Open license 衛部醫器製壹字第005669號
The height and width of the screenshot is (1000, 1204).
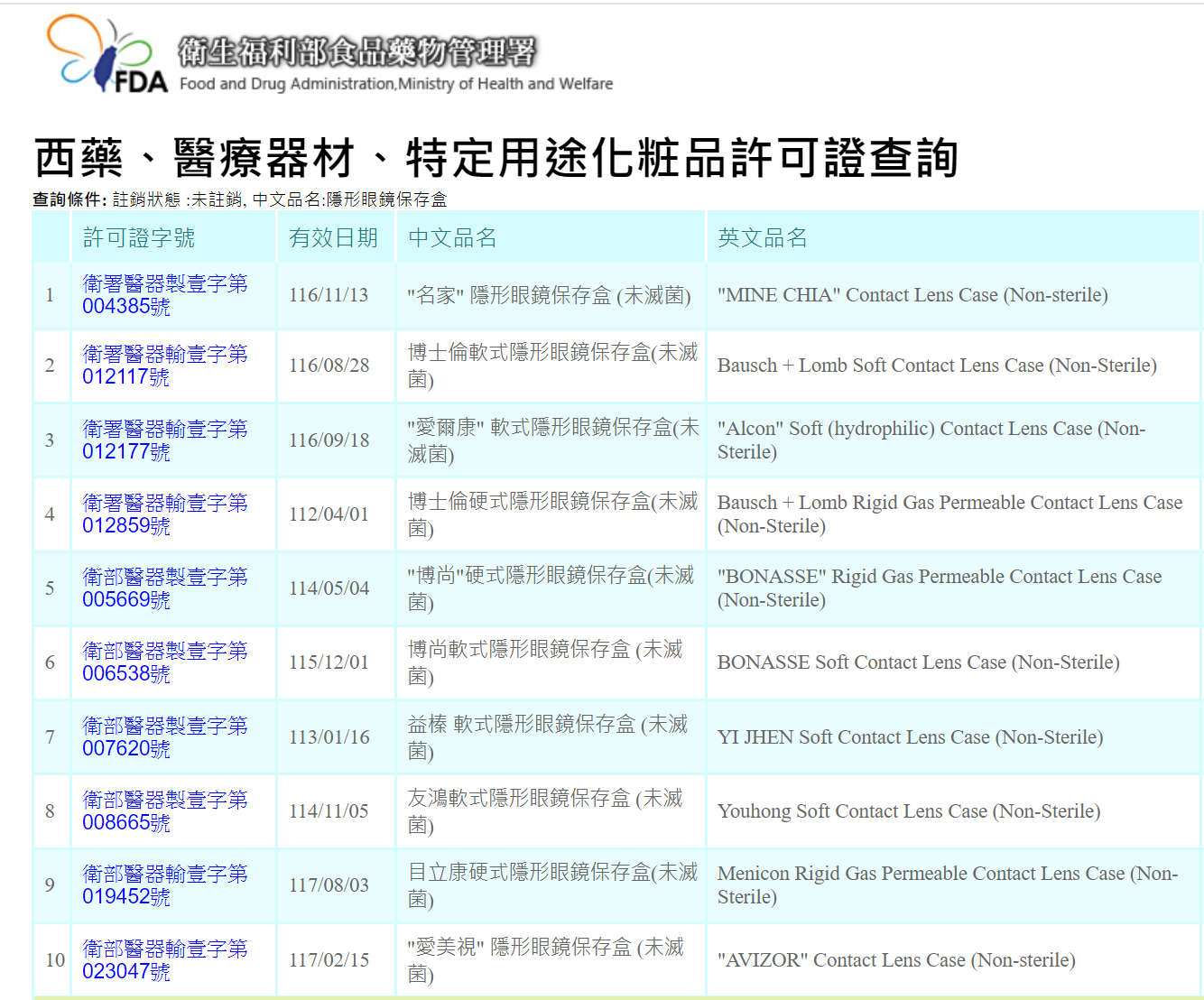click(165, 588)
